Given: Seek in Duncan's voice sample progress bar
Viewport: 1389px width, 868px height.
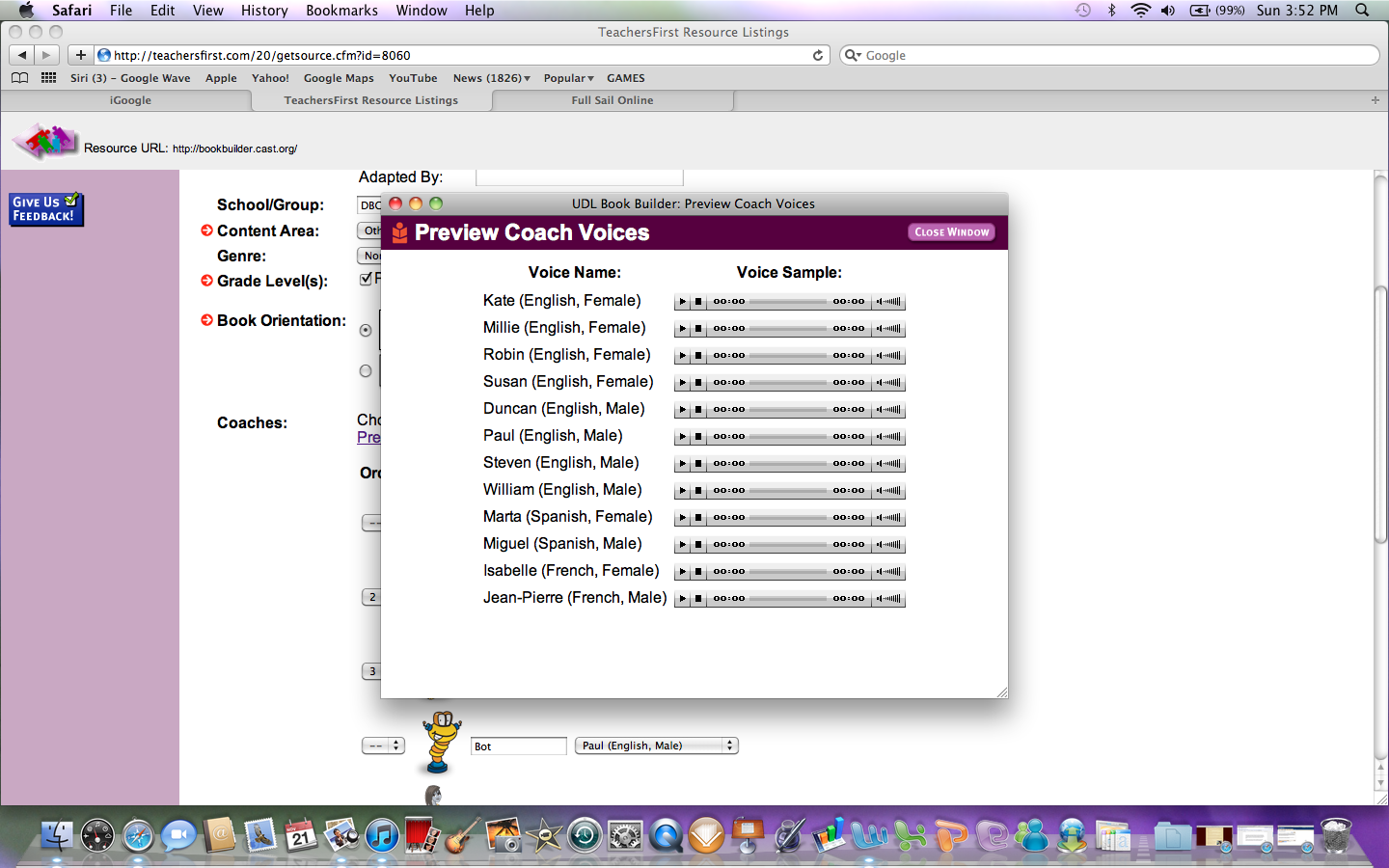Looking at the screenshot, I should (x=788, y=410).
